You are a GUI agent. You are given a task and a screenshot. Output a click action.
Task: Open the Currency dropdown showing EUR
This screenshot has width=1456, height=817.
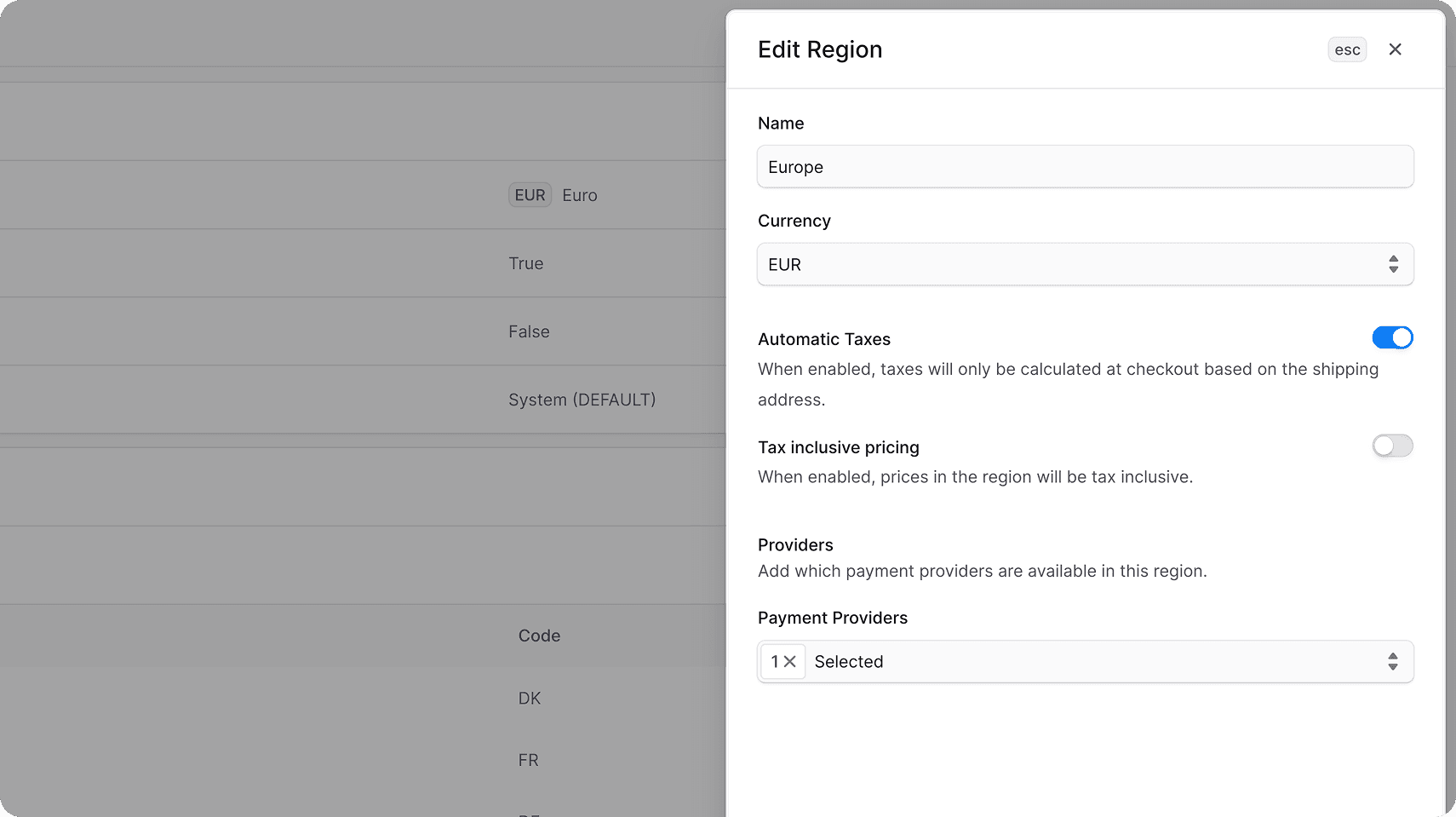coord(1085,264)
